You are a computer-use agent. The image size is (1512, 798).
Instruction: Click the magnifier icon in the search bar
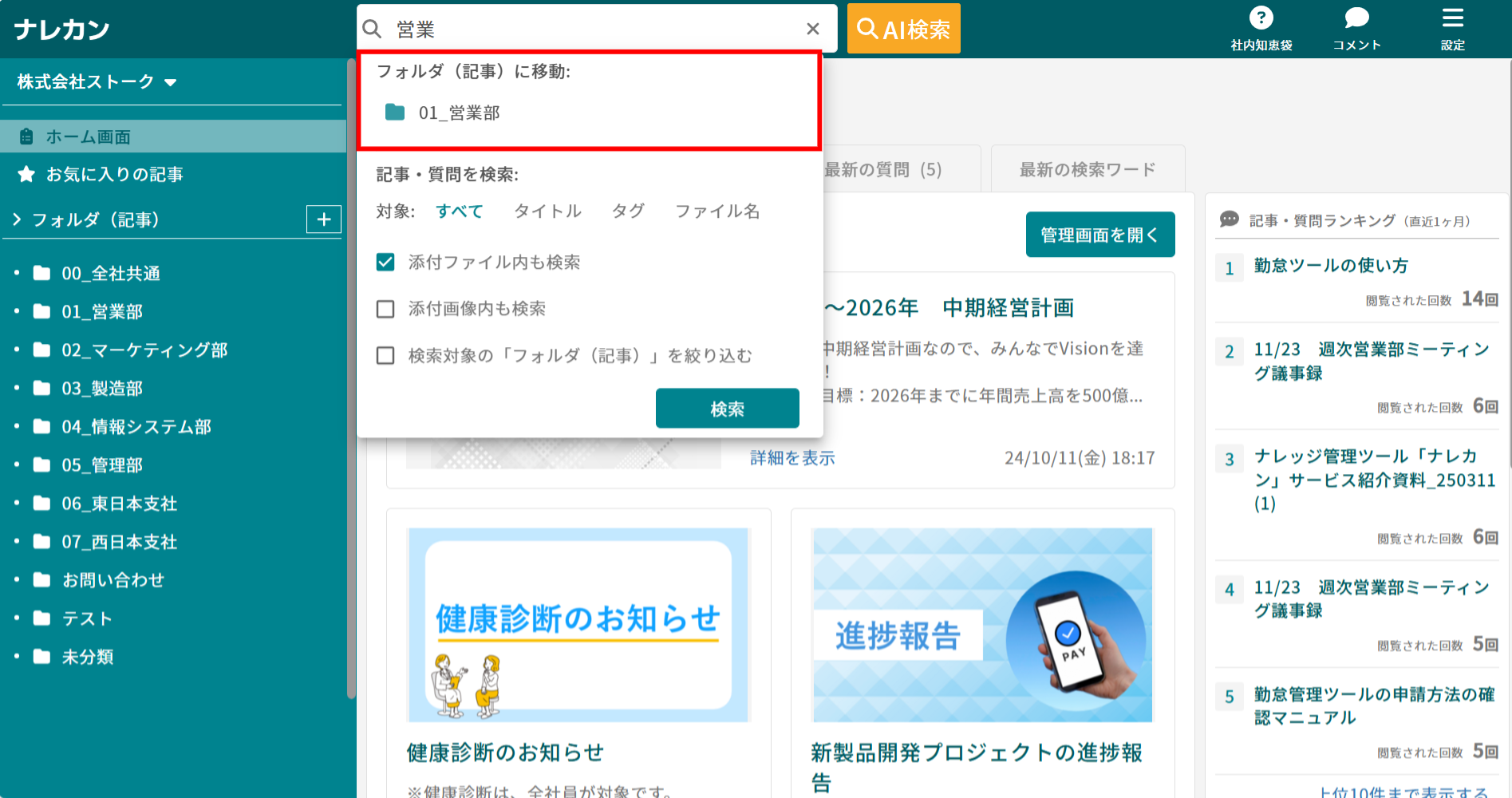tap(372, 28)
